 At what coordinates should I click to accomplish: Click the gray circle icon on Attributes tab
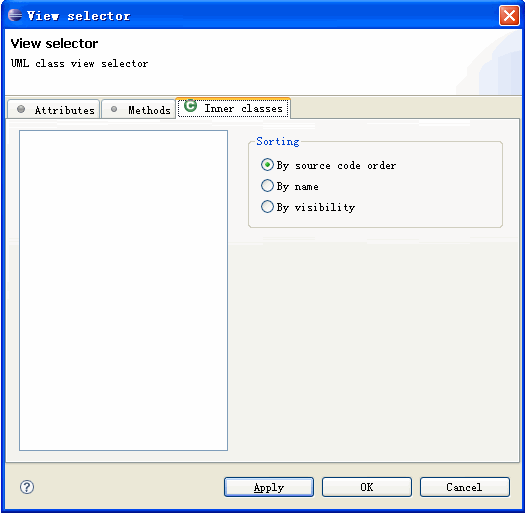(x=21, y=109)
